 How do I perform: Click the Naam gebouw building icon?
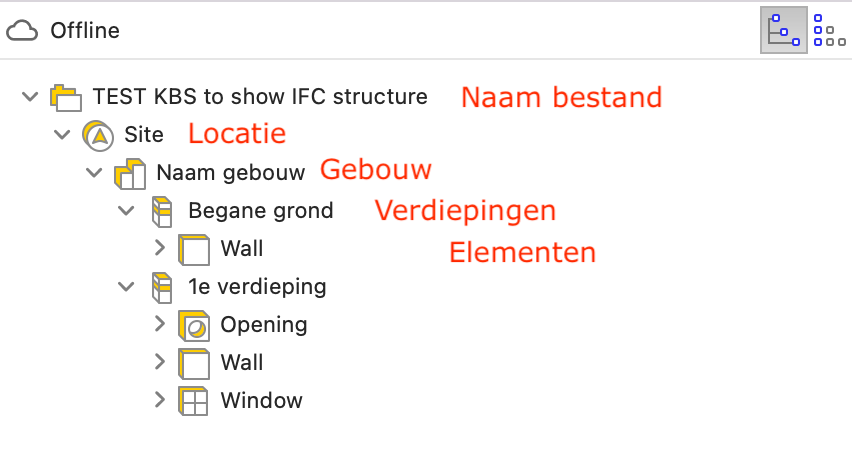130,174
